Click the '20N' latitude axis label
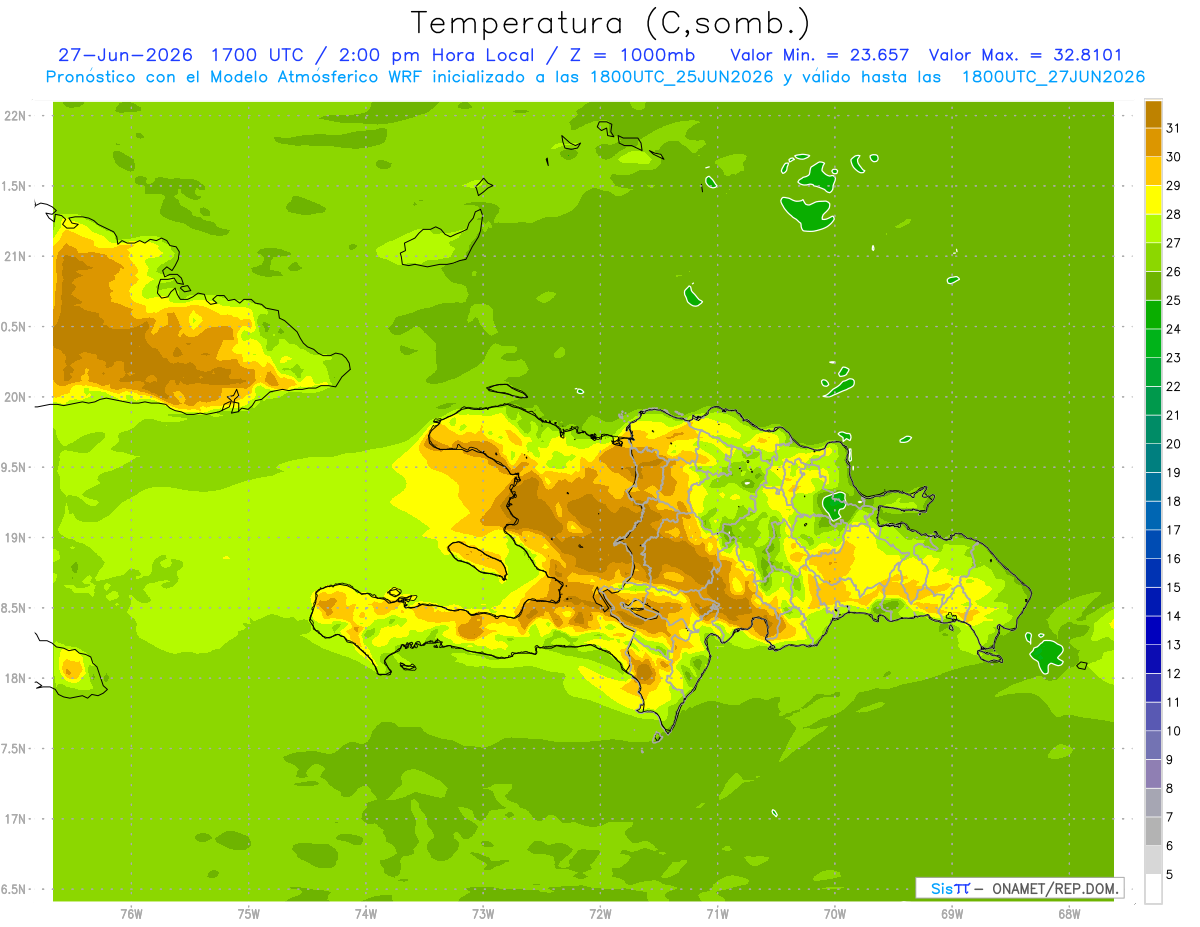Image resolution: width=1200 pixels, height=927 pixels. (14, 397)
